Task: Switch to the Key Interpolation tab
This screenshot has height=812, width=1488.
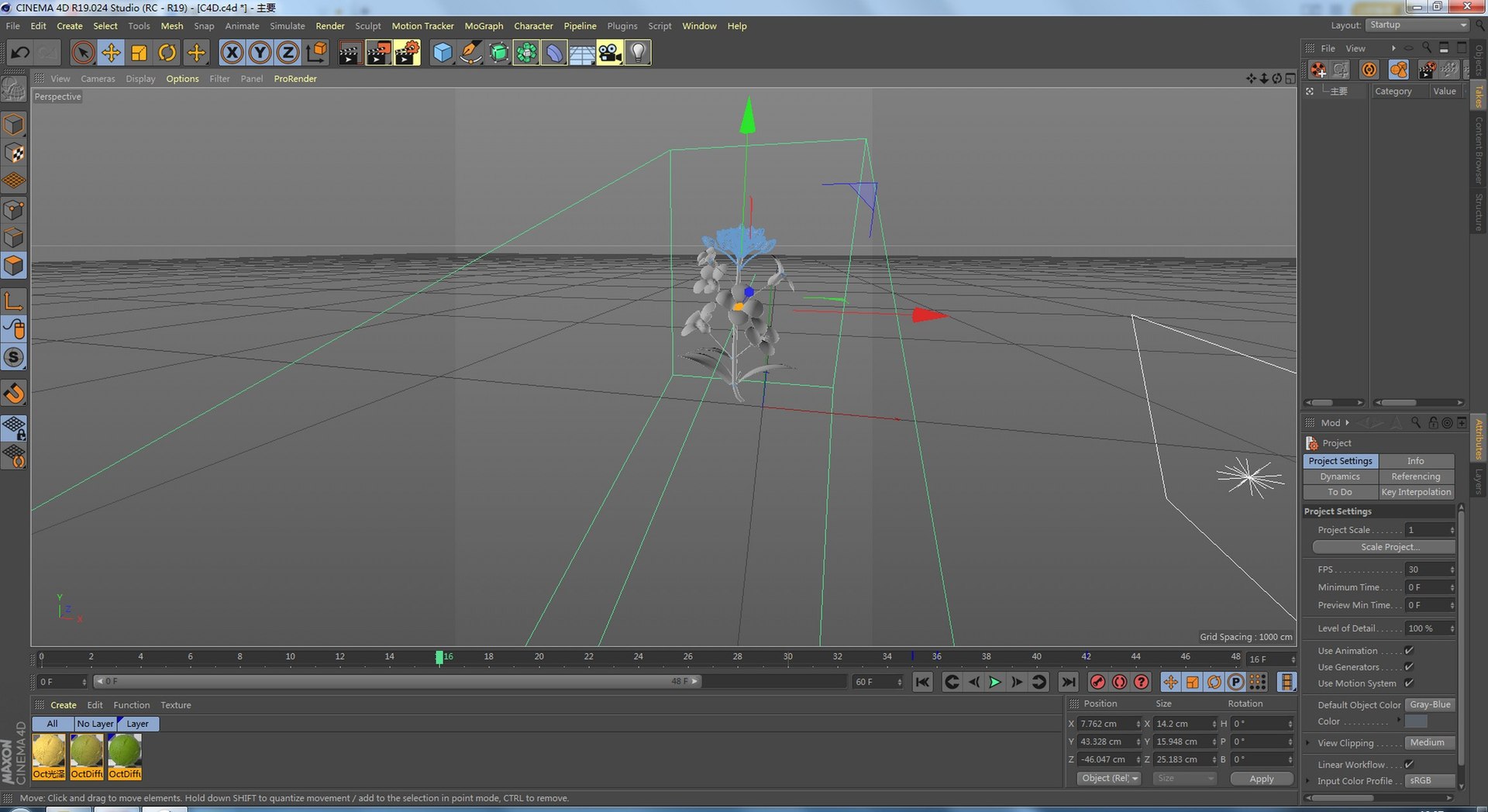Action: (x=1416, y=492)
